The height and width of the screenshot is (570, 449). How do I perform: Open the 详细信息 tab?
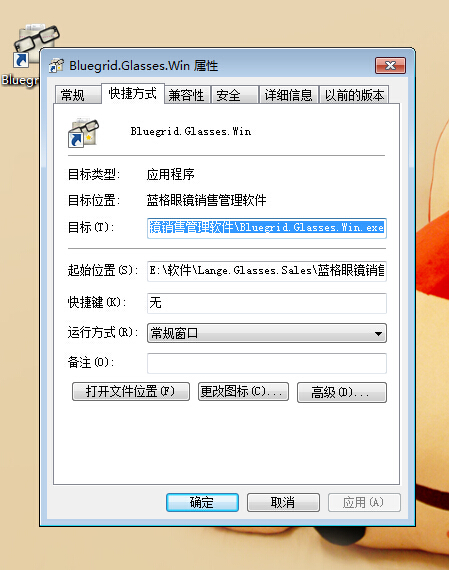289,95
